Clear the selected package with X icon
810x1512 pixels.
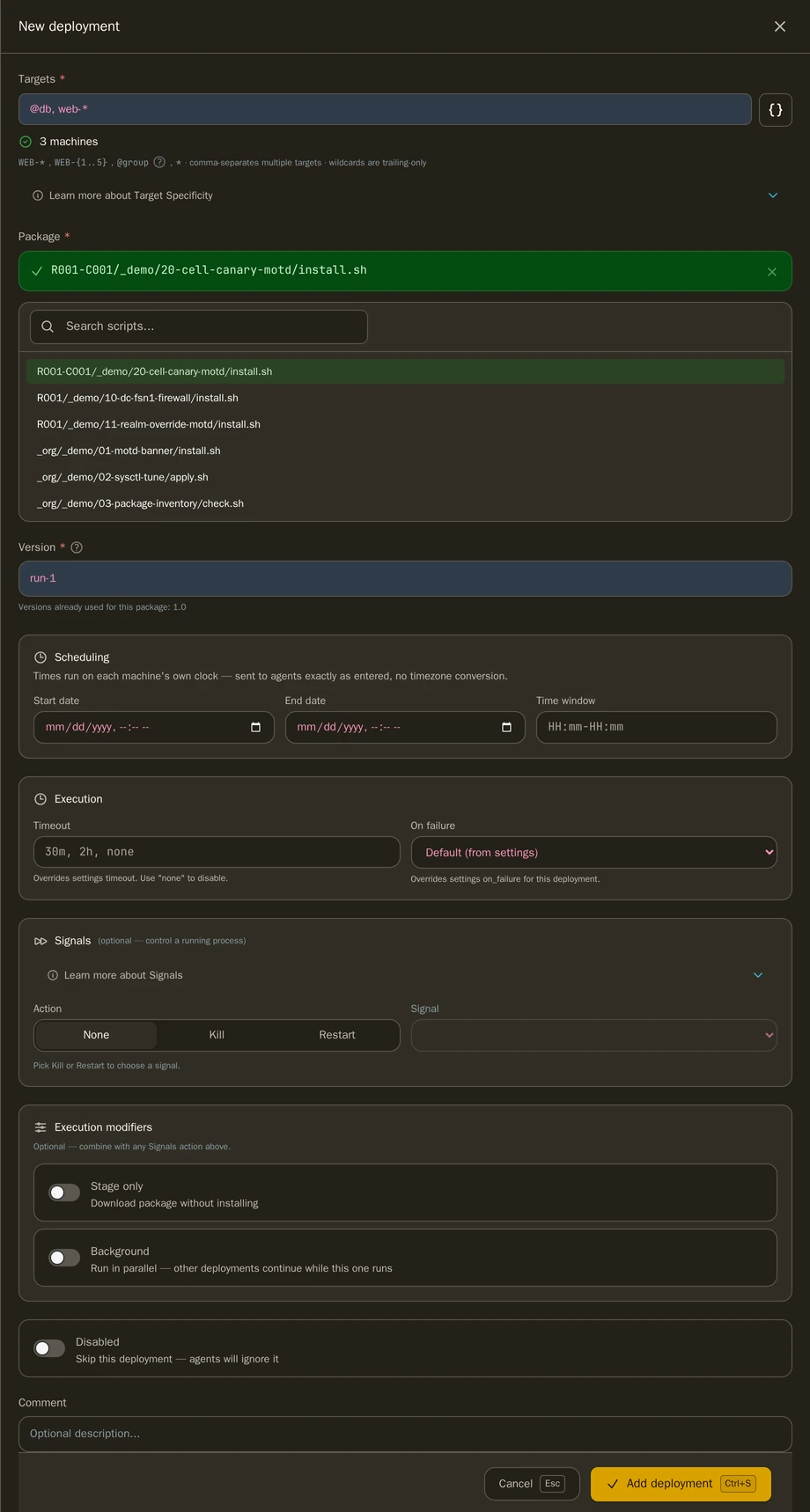(772, 272)
